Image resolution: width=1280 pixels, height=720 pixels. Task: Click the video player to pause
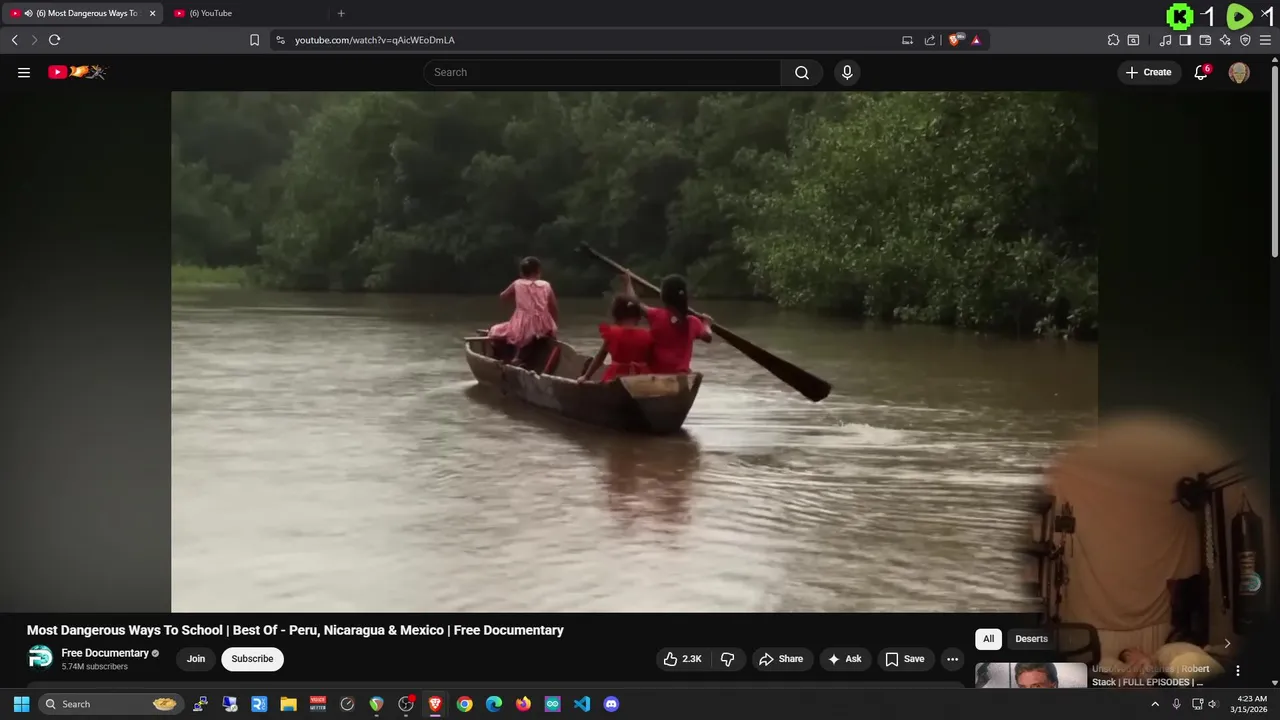[x=634, y=351]
